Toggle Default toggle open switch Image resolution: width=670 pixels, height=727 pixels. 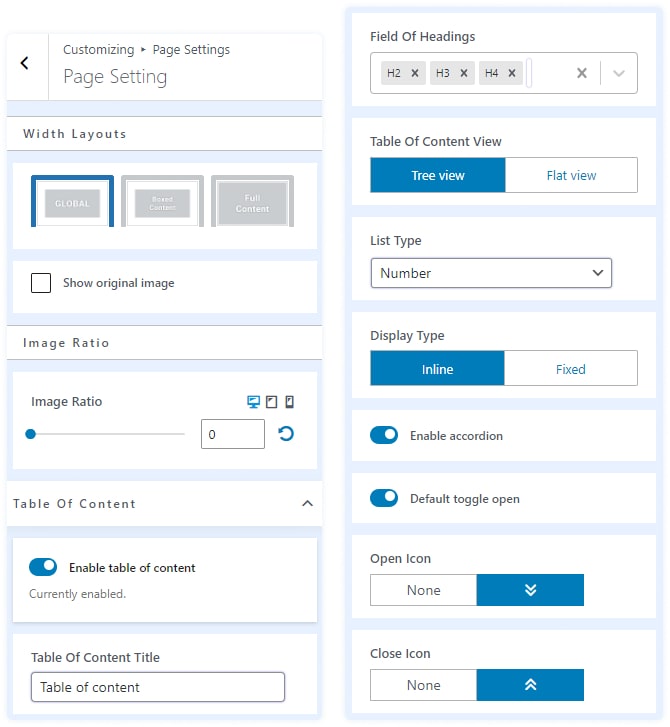[384, 498]
